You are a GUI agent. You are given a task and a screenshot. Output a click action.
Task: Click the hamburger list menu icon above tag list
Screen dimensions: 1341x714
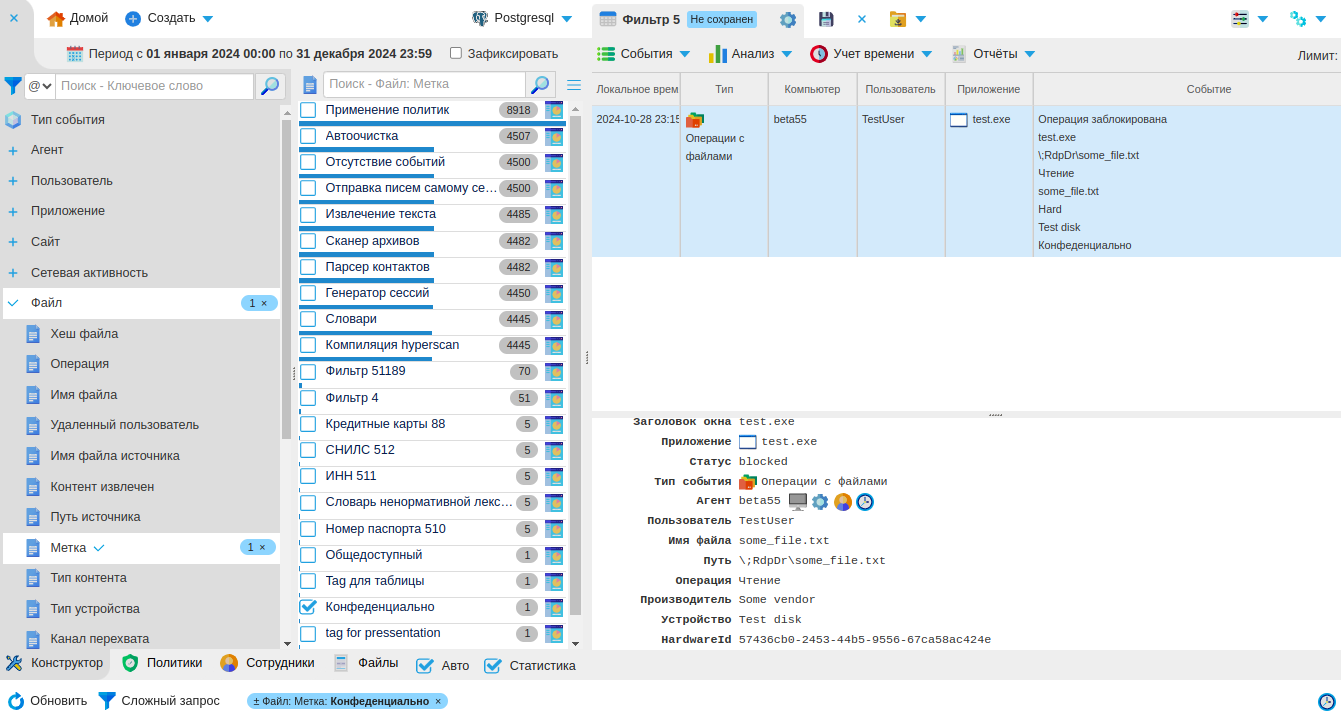pyautogui.click(x=574, y=85)
